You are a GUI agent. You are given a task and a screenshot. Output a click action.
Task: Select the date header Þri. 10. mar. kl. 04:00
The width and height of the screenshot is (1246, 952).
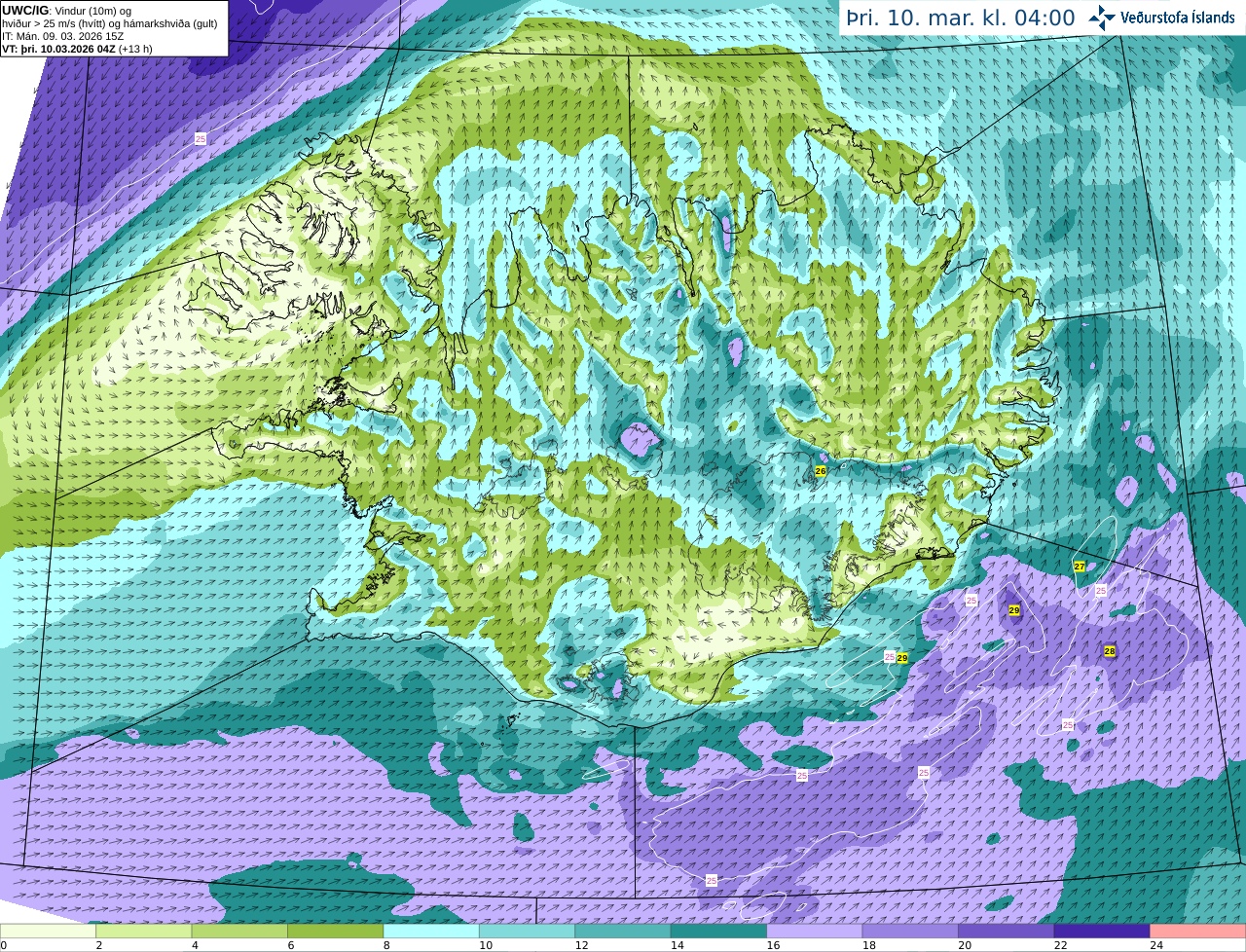(x=961, y=18)
